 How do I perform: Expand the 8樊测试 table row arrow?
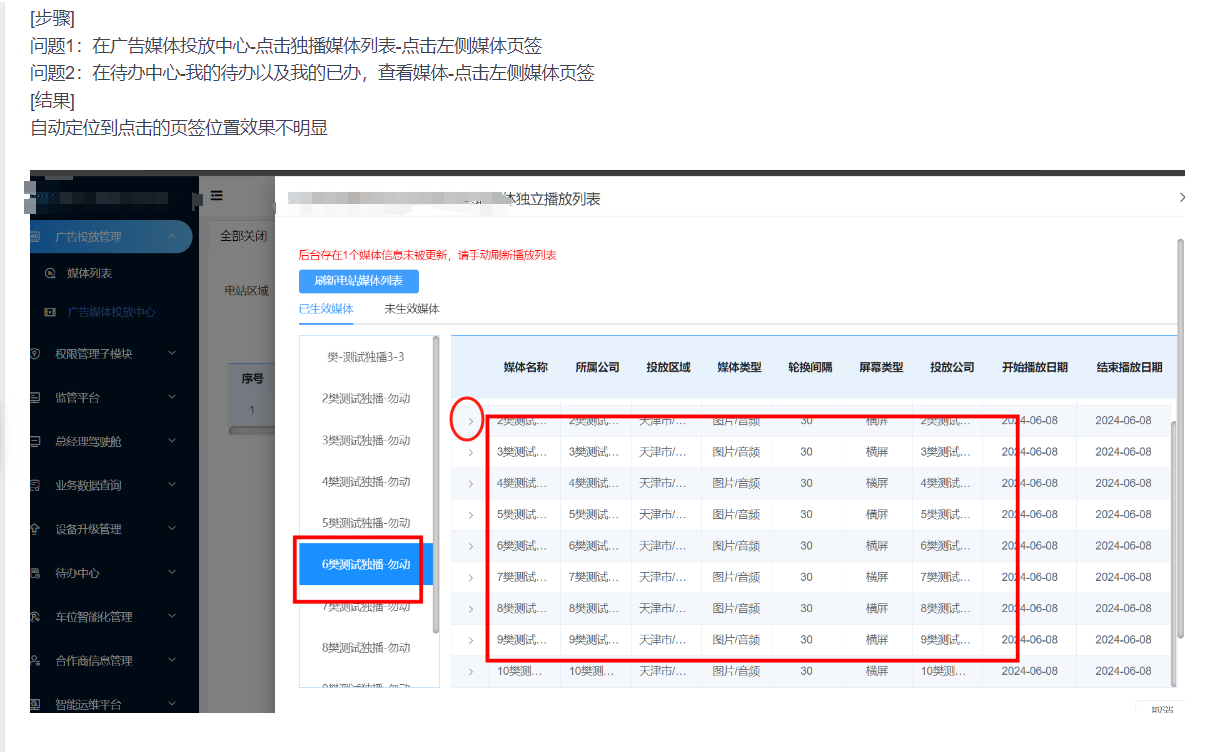(471, 608)
